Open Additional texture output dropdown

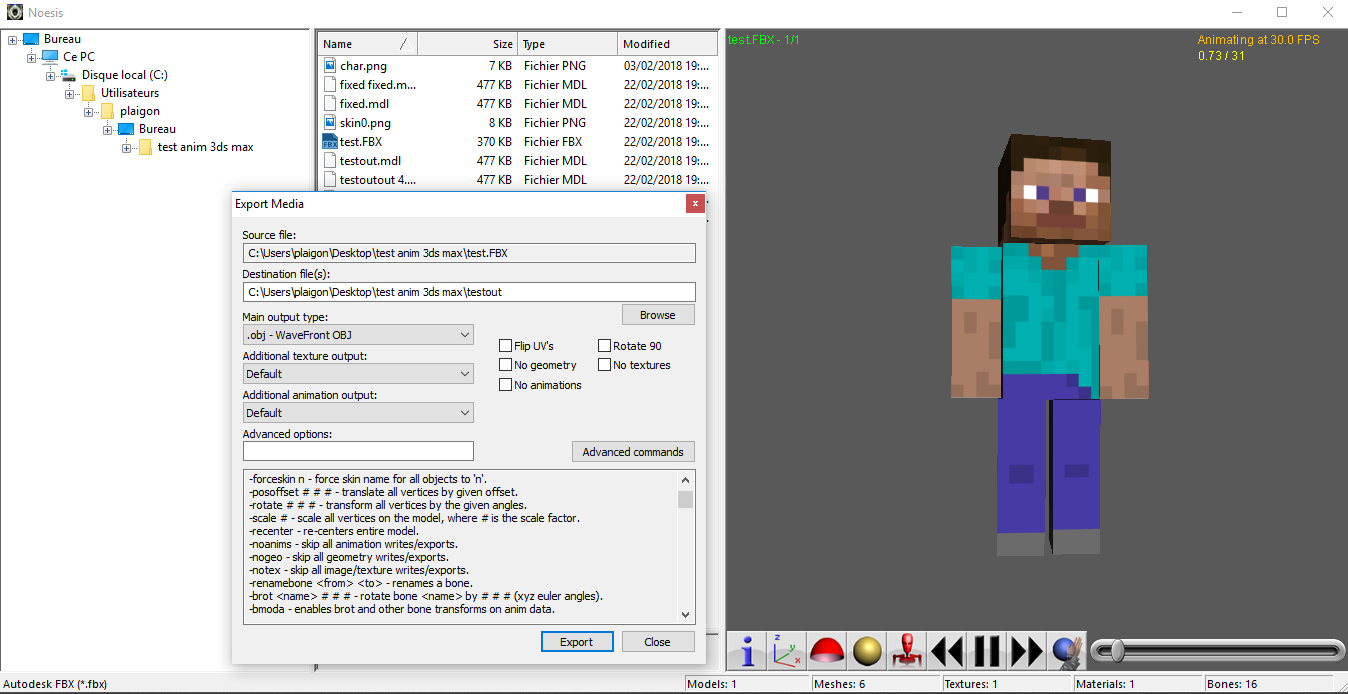coord(358,374)
